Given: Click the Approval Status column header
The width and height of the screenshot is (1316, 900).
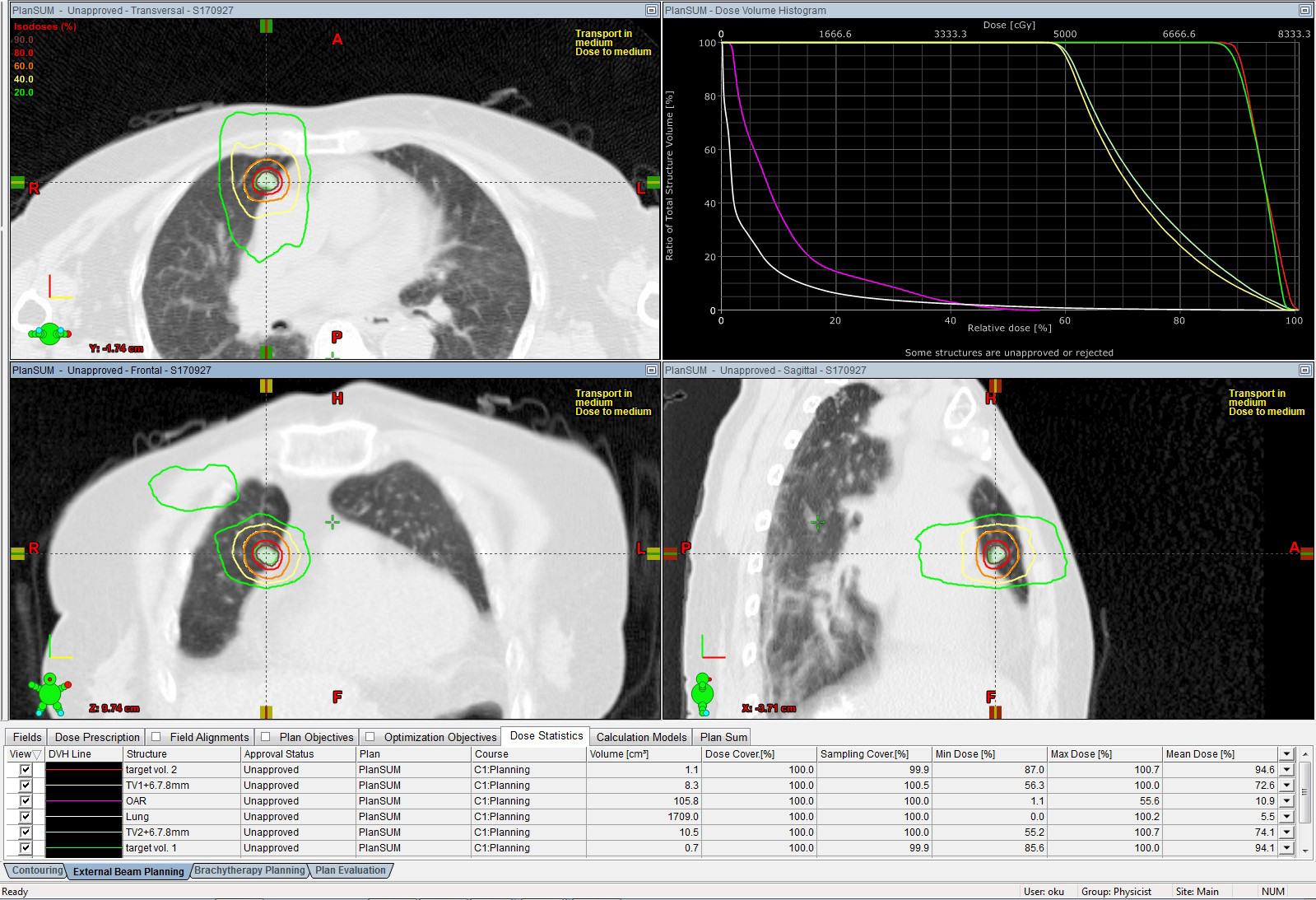Looking at the screenshot, I should click(298, 754).
